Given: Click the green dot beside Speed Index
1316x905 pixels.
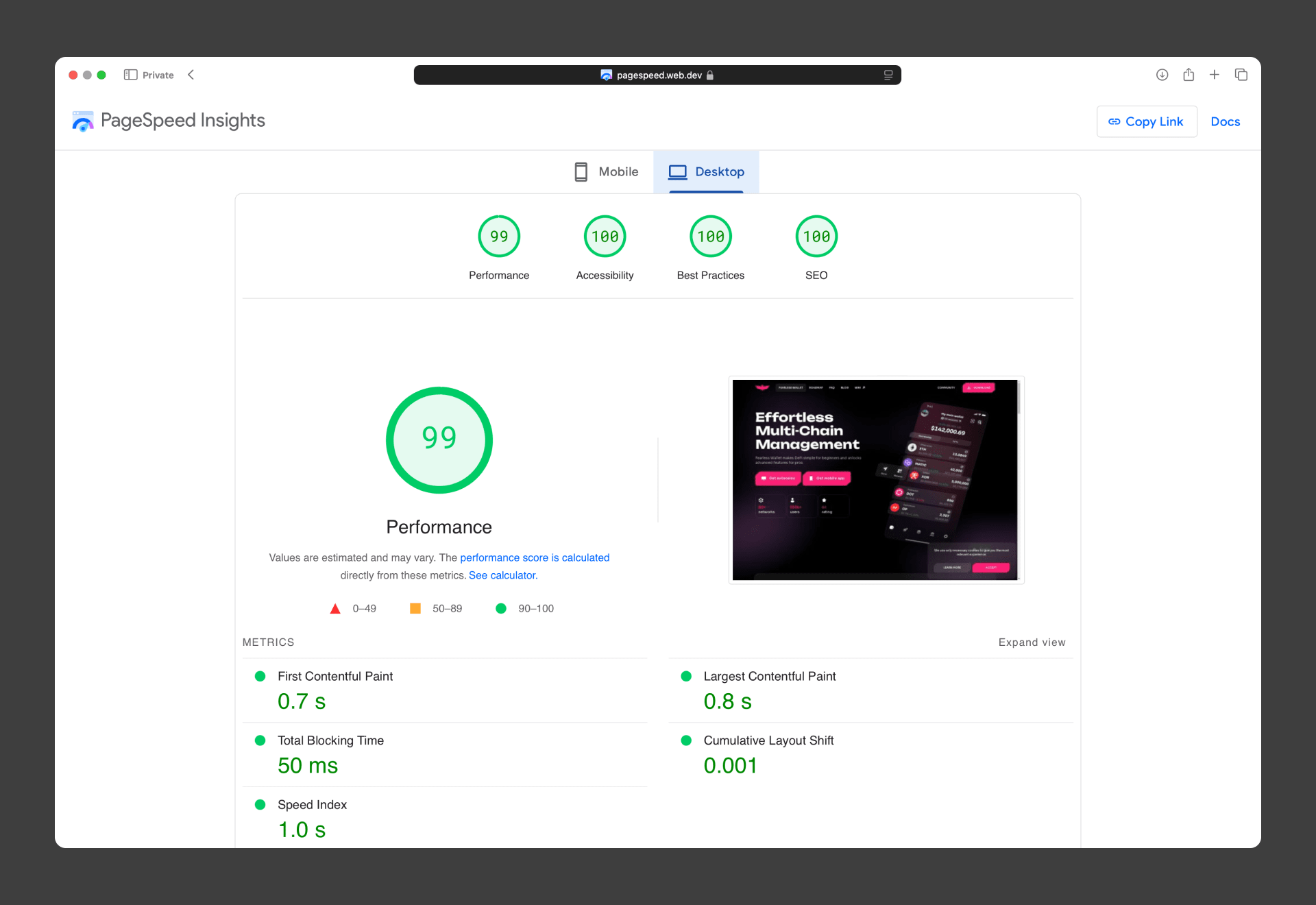Looking at the screenshot, I should pos(260,804).
